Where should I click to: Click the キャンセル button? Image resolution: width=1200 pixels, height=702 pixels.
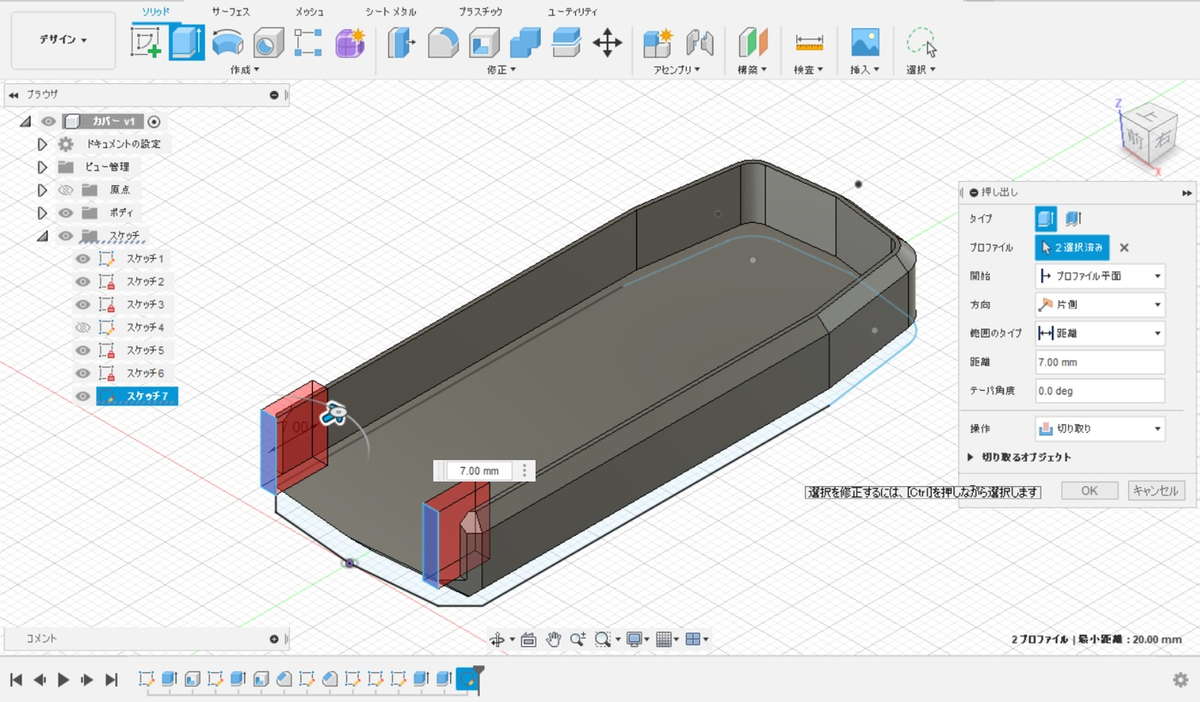click(1156, 491)
